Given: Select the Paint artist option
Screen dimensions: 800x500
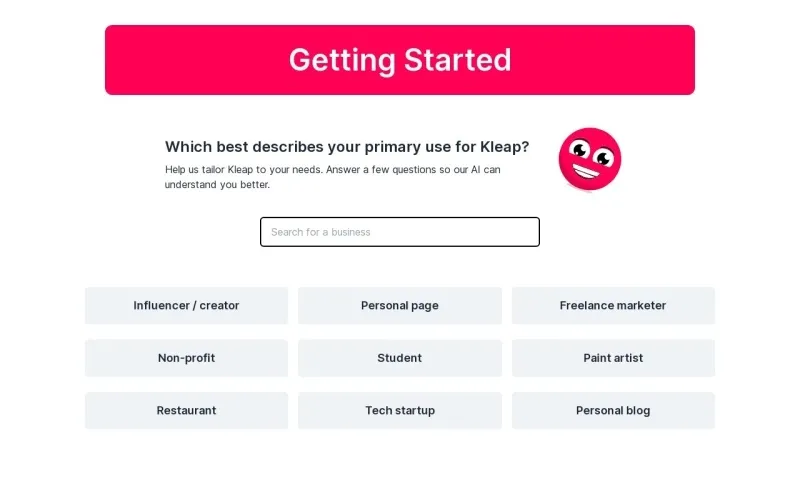Looking at the screenshot, I should (613, 358).
